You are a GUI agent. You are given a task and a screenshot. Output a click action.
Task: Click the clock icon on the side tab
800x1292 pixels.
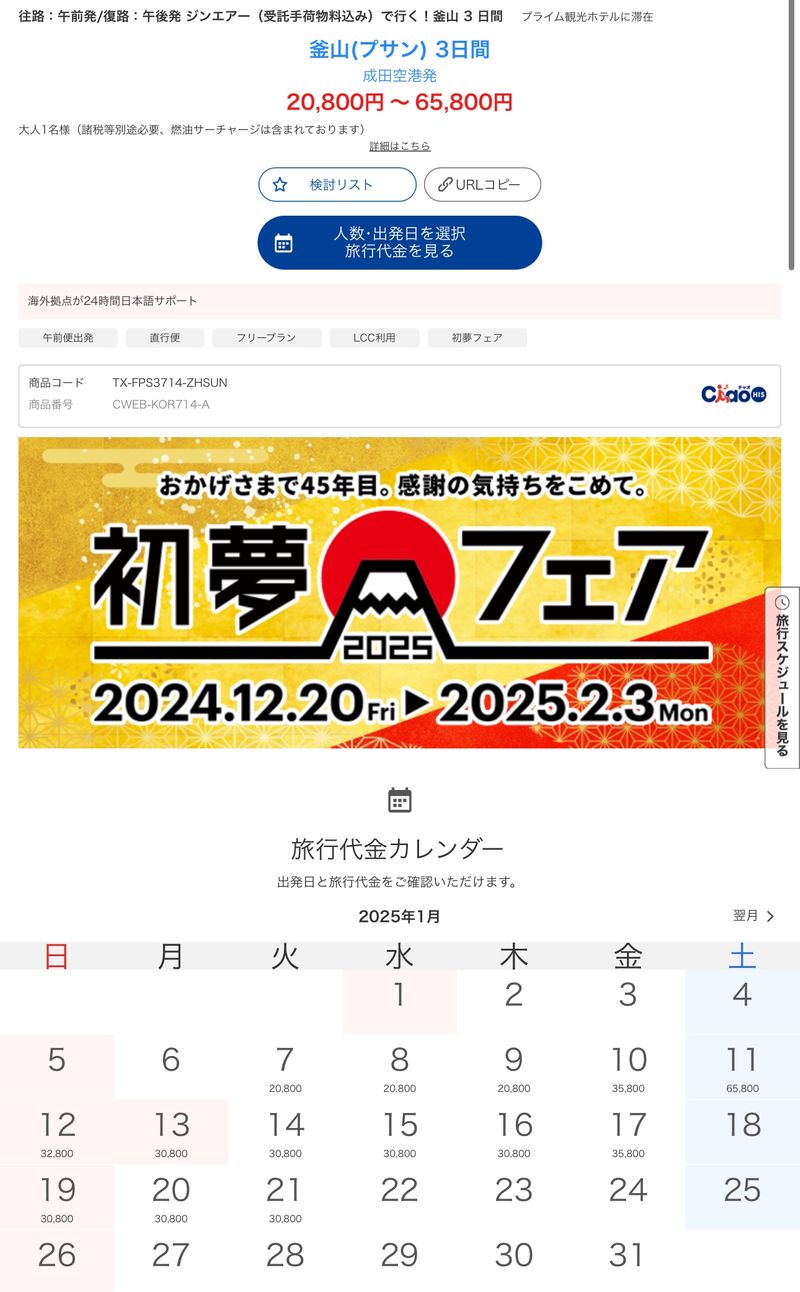(x=782, y=602)
